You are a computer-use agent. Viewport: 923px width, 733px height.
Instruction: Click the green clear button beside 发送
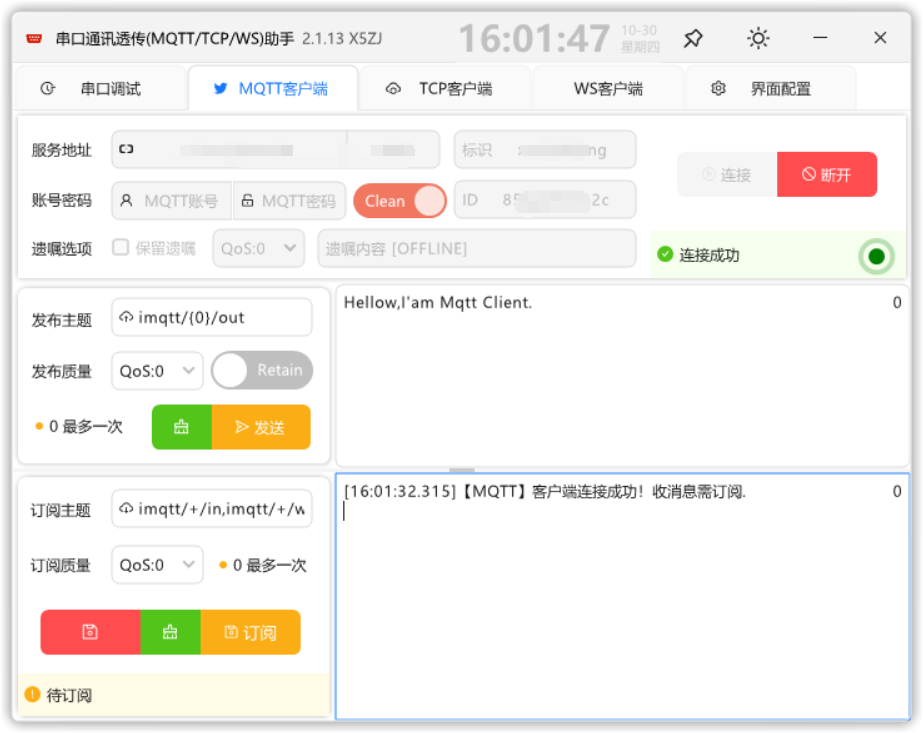(182, 427)
